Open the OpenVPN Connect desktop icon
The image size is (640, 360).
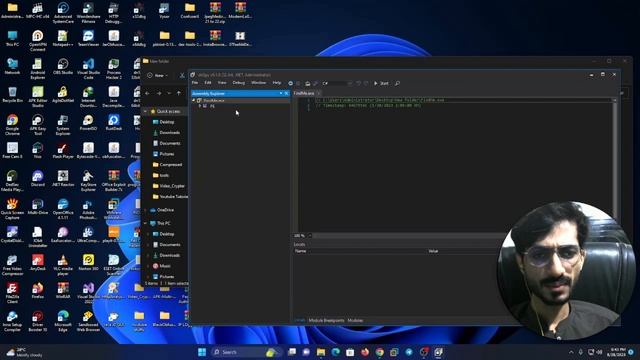point(38,41)
